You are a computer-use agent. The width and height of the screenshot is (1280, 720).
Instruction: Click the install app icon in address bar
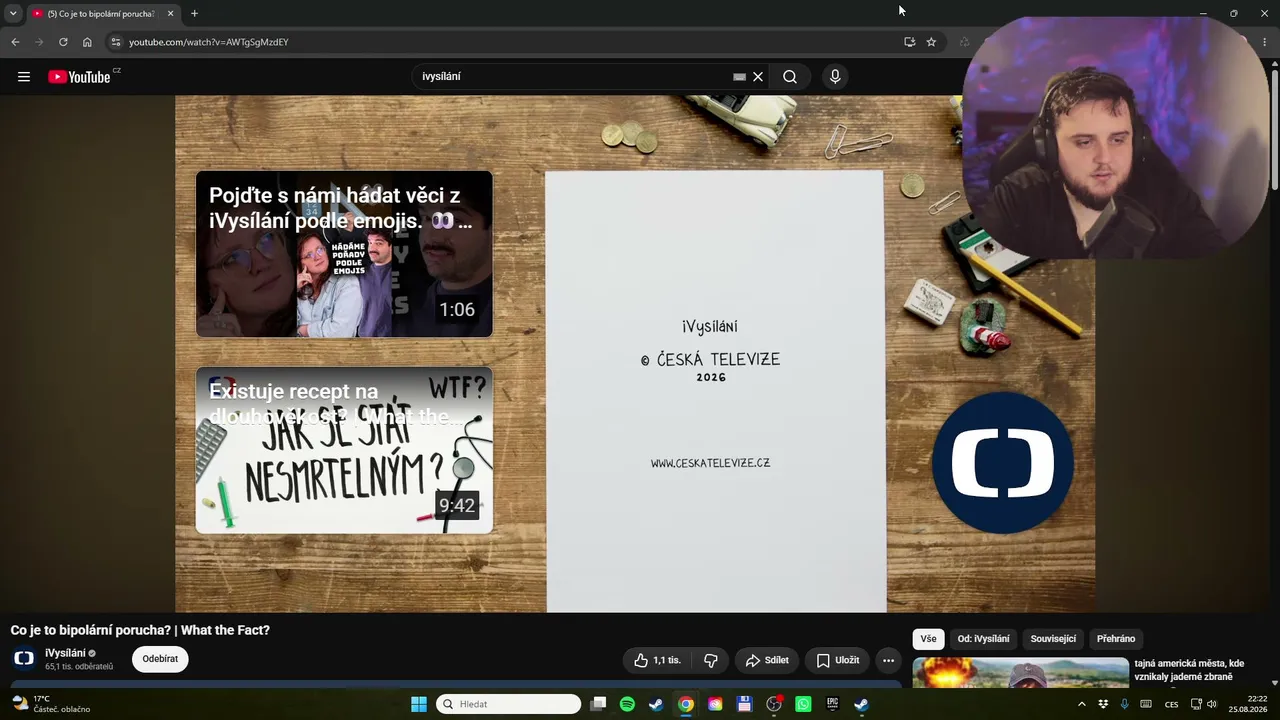click(909, 42)
